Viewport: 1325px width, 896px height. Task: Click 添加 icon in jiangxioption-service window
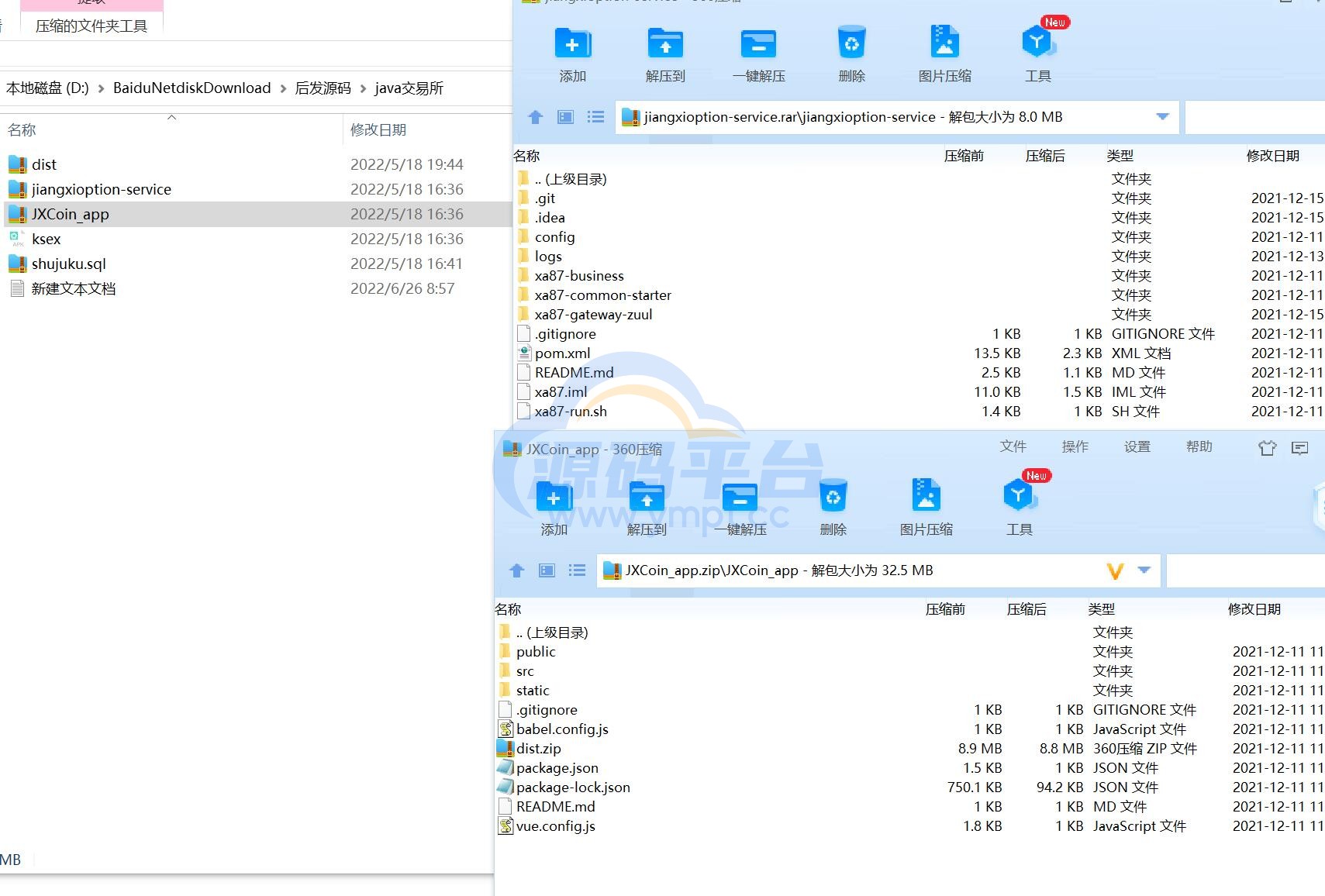click(573, 43)
